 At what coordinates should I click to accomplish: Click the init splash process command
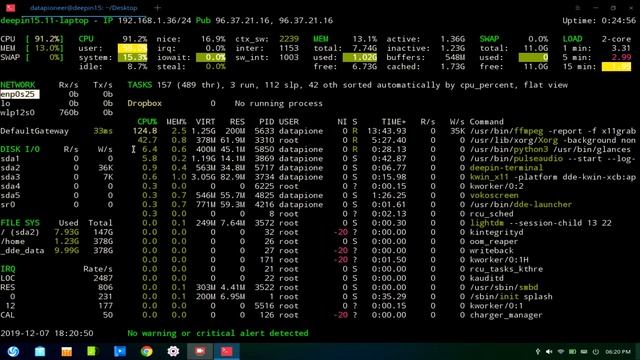(511, 296)
